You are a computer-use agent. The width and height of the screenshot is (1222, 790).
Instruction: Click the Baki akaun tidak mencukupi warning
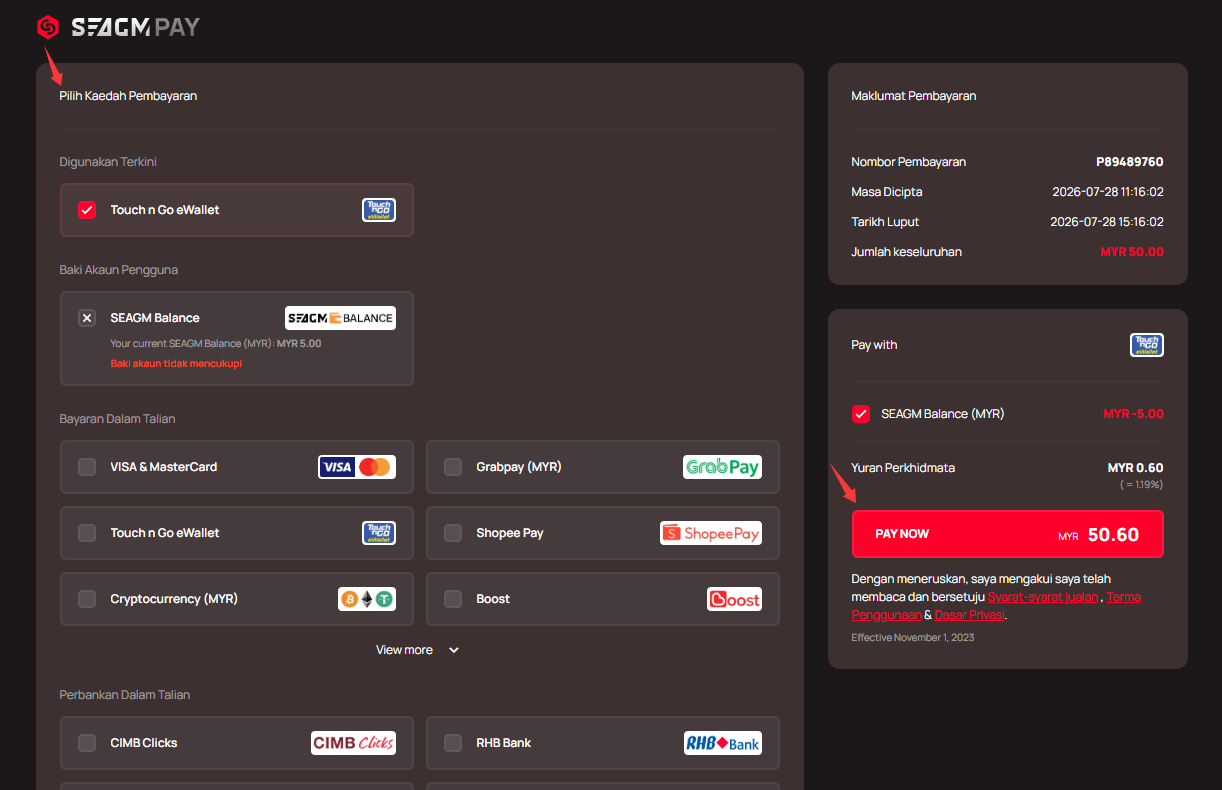[x=176, y=364]
